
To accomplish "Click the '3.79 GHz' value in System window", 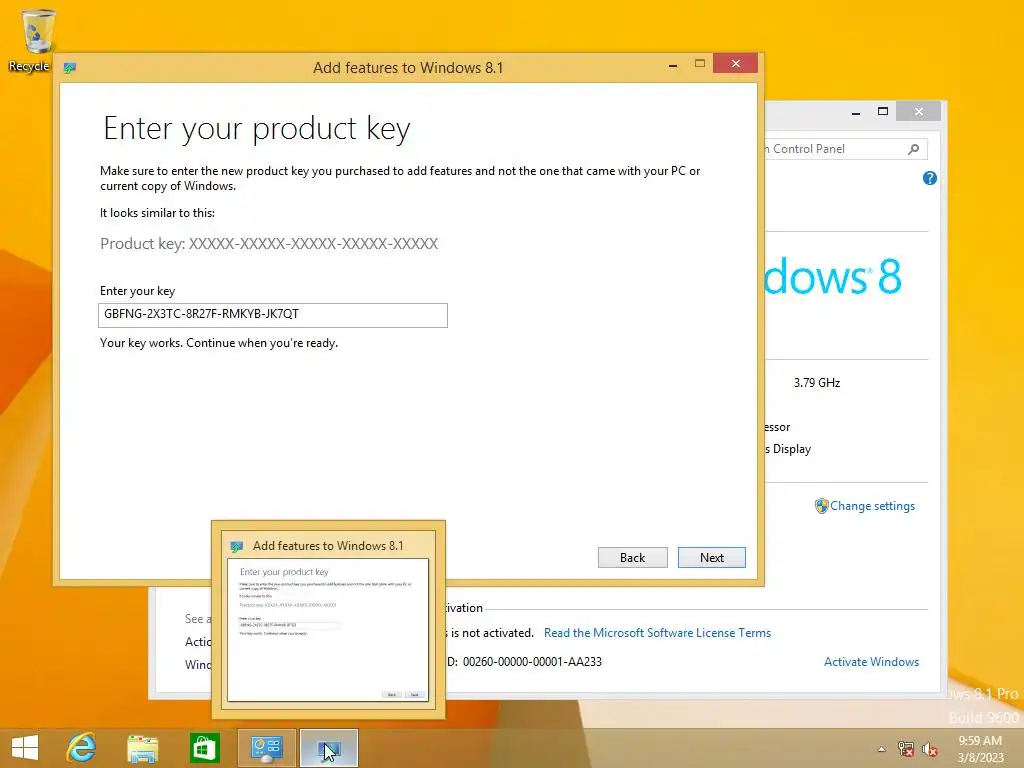I will coord(817,383).
